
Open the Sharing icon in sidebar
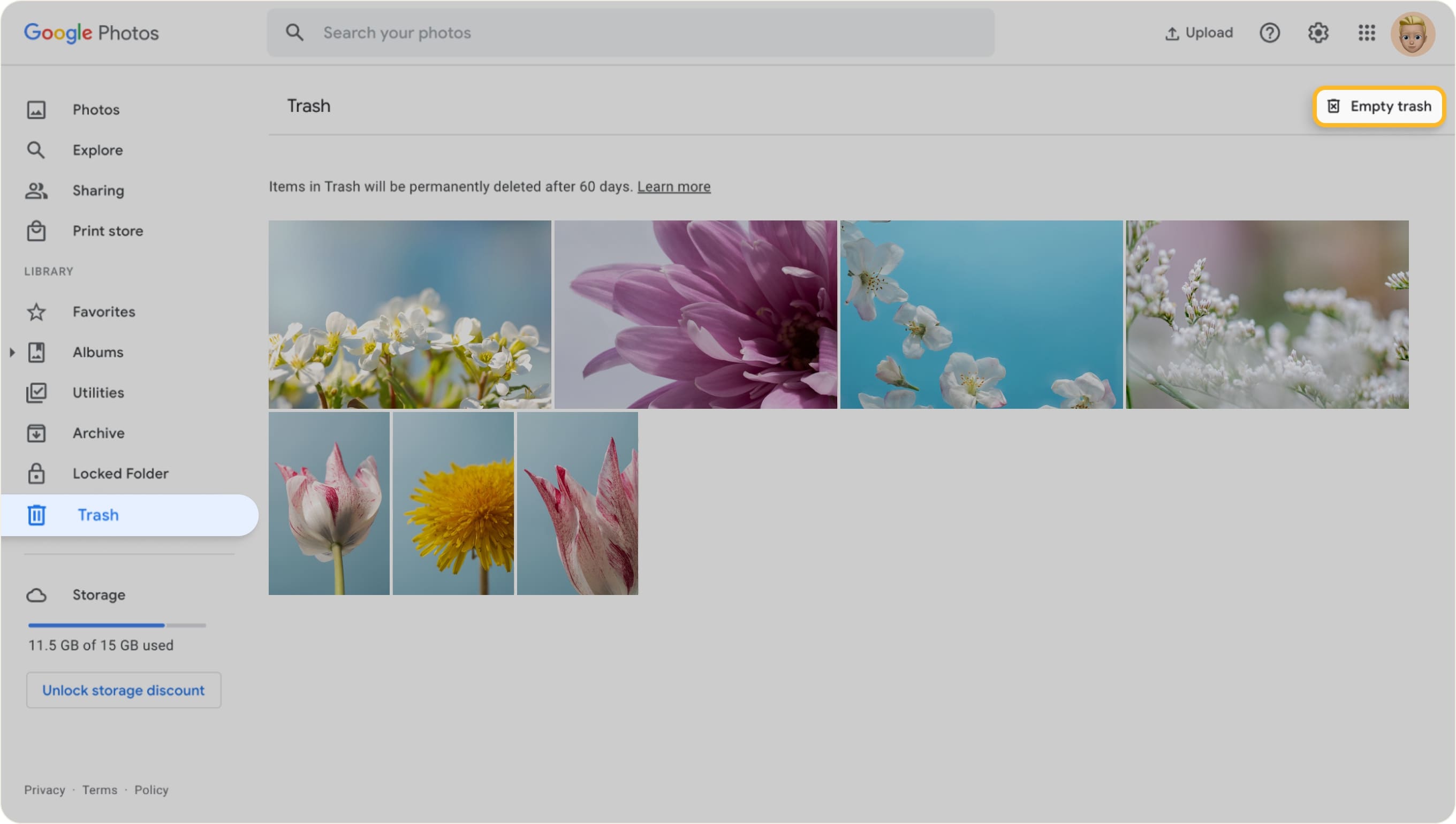36,190
